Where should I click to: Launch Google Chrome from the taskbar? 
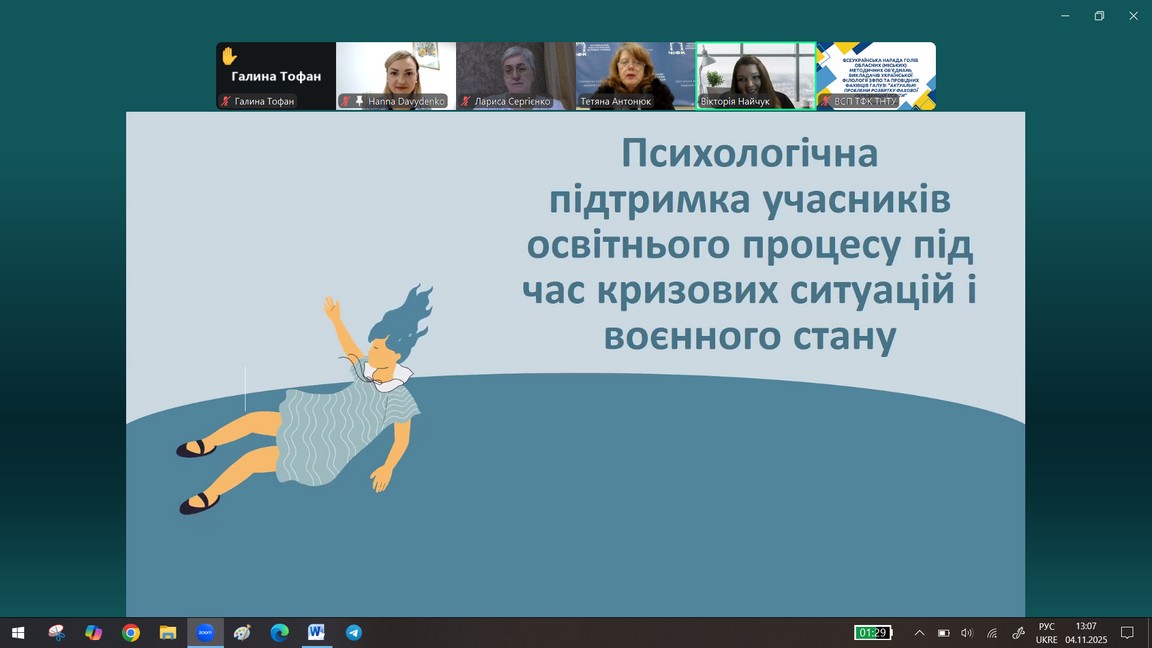[x=131, y=632]
